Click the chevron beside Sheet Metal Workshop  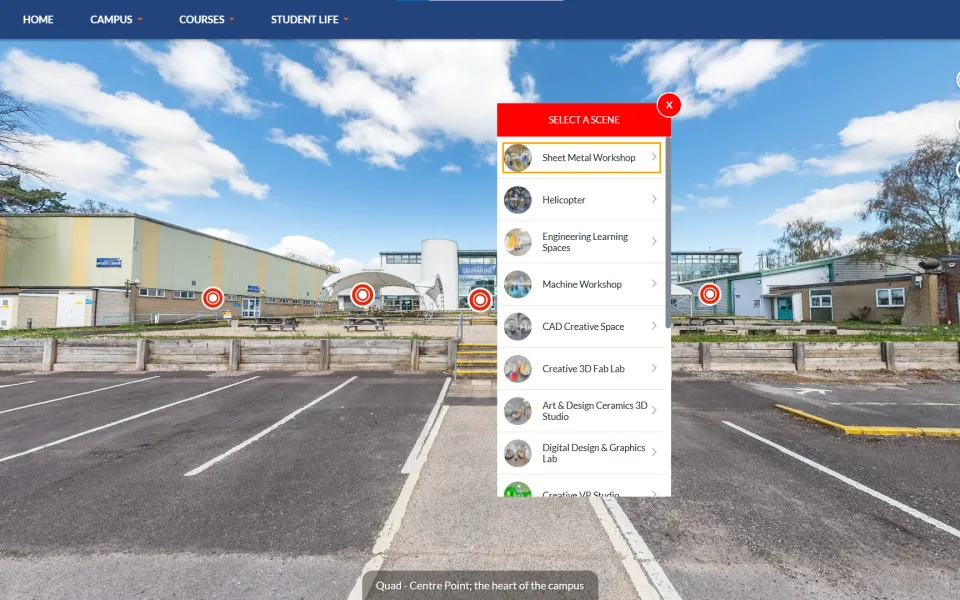click(654, 157)
